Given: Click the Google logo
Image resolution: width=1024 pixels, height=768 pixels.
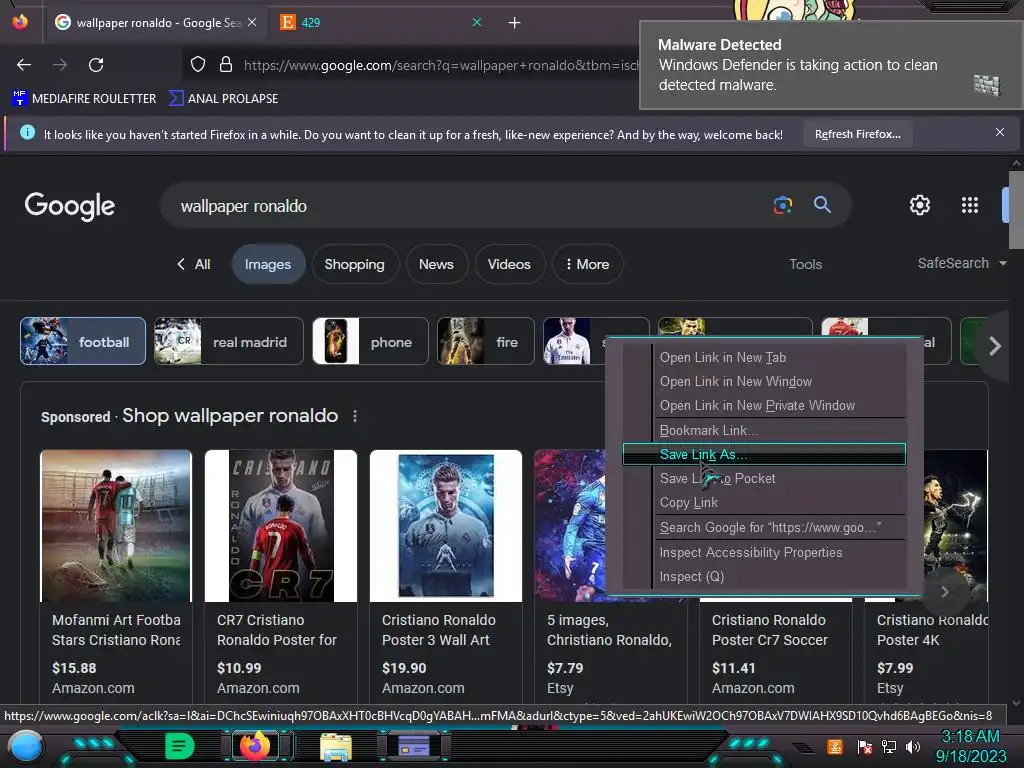Looking at the screenshot, I should [x=70, y=206].
